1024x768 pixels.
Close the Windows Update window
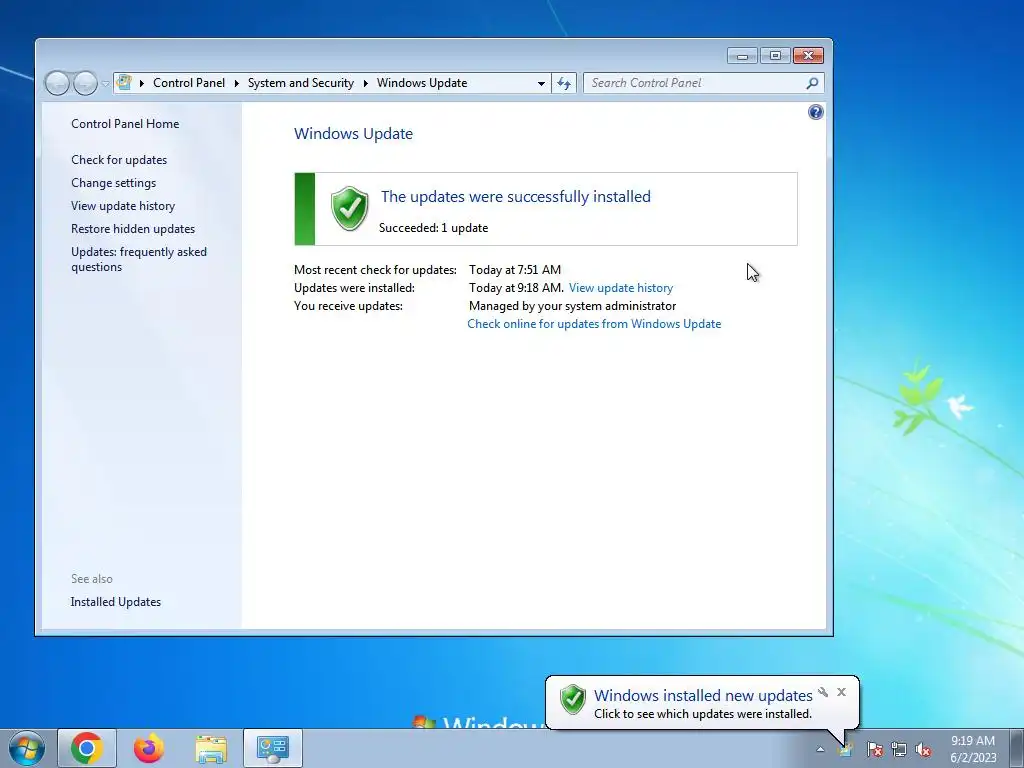808,56
